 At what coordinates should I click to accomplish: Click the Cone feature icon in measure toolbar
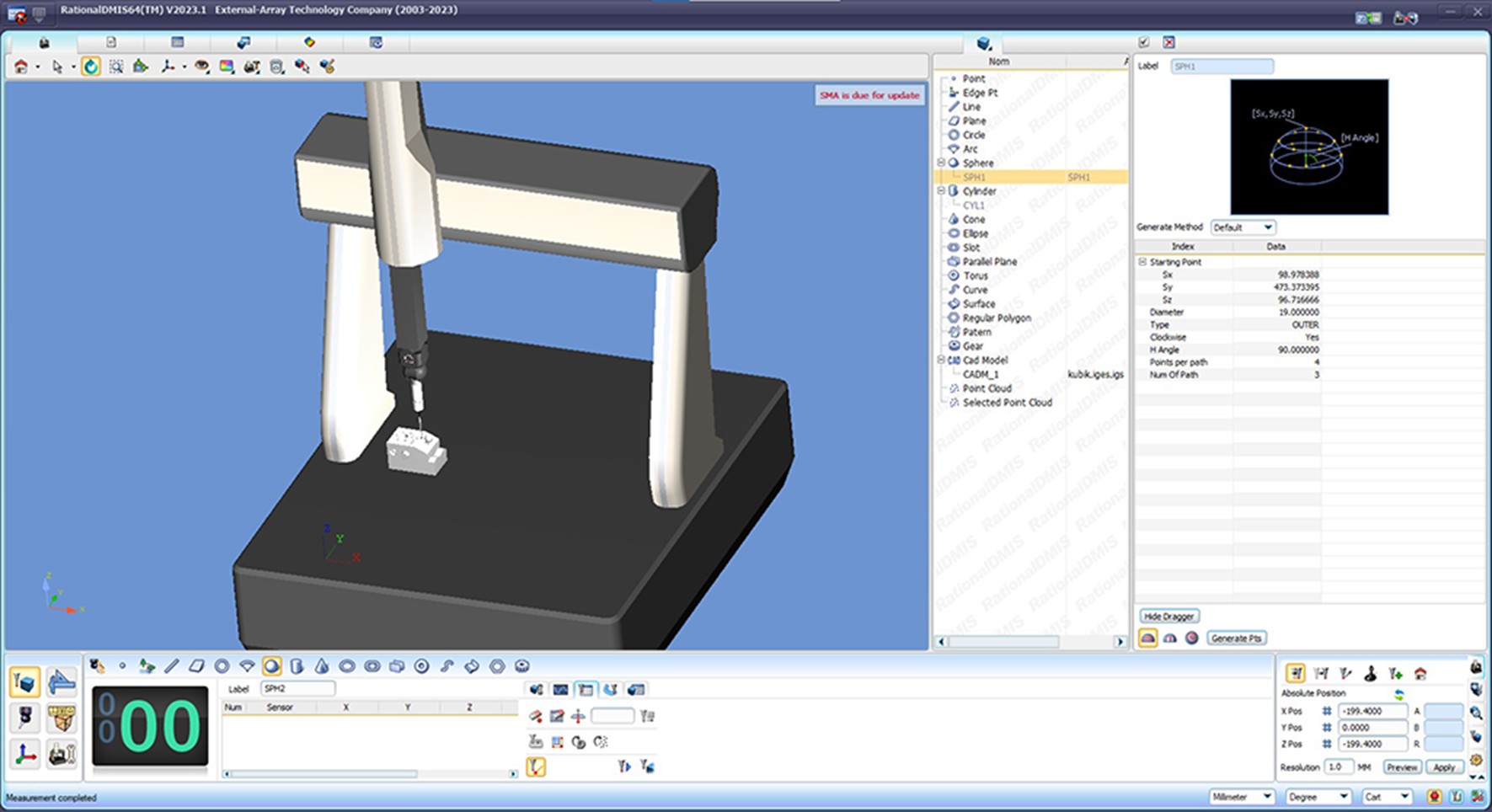pos(322,666)
